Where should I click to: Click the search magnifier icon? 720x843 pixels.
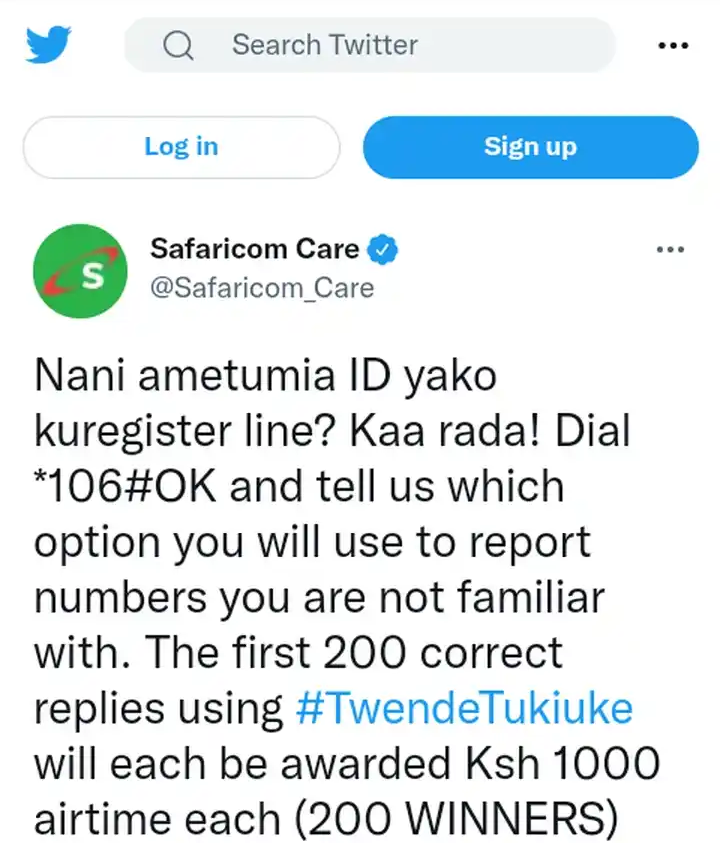pos(178,45)
